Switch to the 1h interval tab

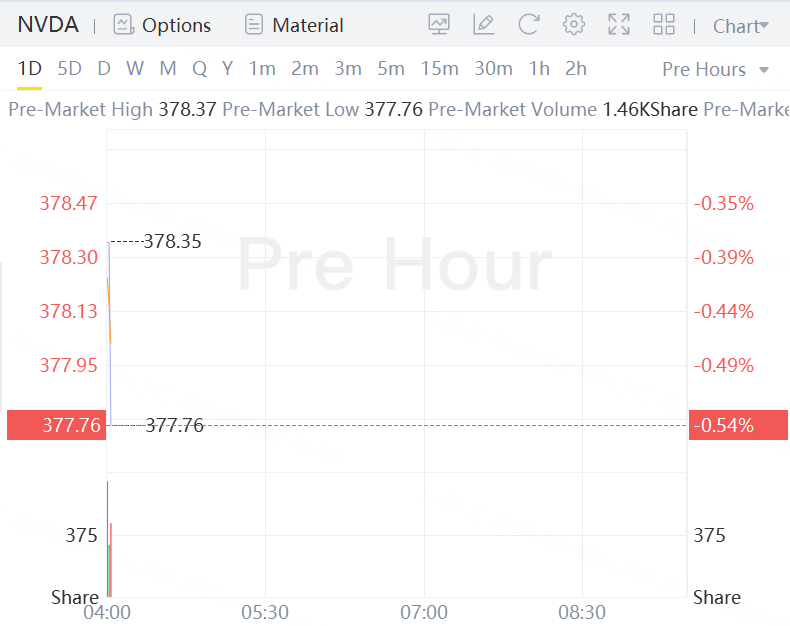(540, 69)
